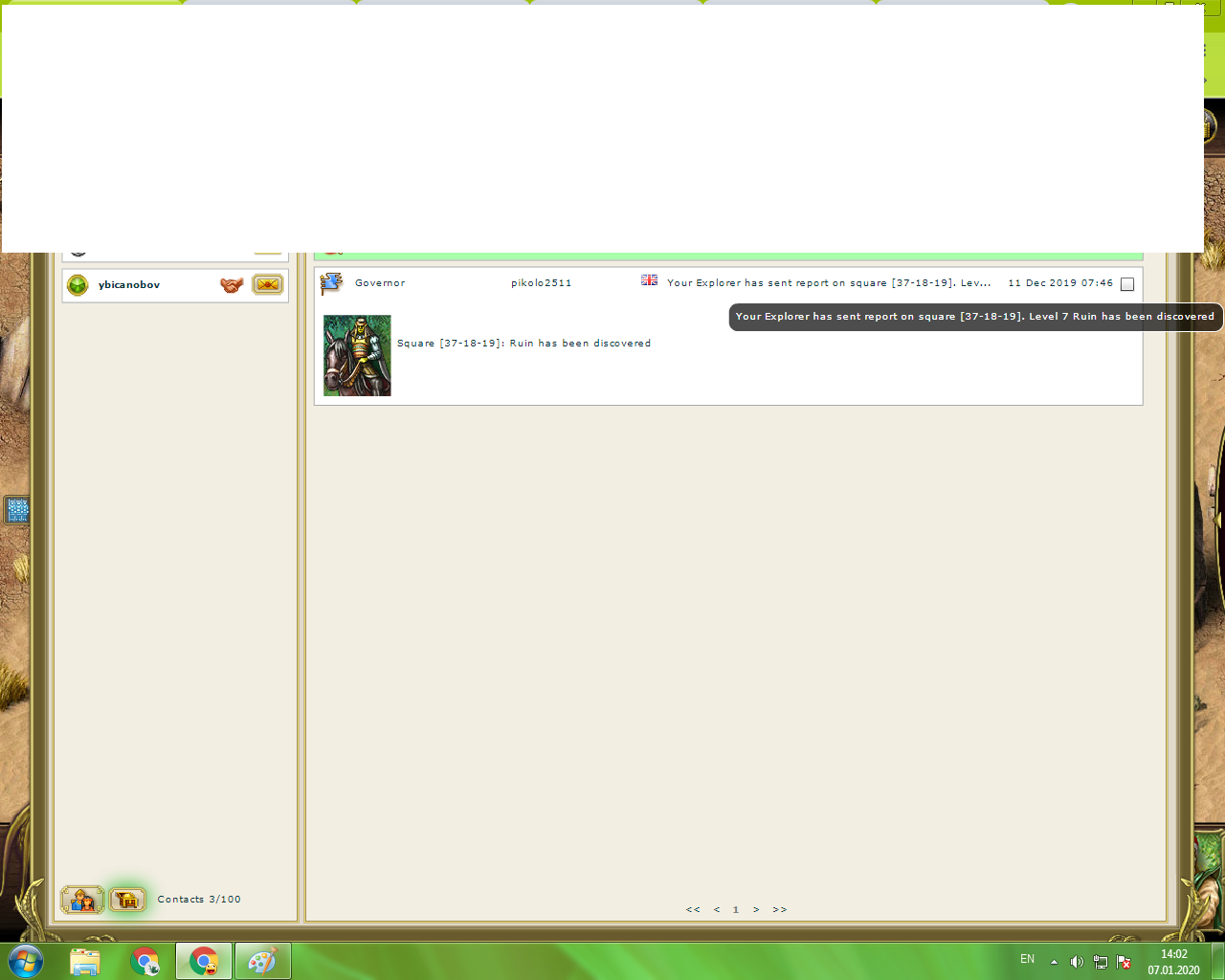Screen dimensions: 1225x980
Task: Select page 1 in the pagination
Action: [x=736, y=910]
